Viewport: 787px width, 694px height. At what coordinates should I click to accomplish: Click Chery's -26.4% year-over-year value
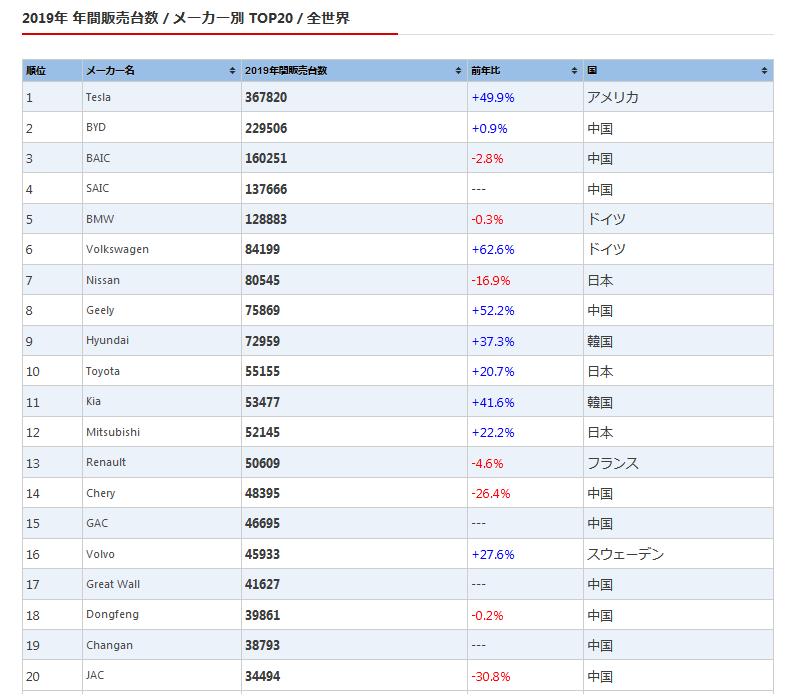coord(489,493)
